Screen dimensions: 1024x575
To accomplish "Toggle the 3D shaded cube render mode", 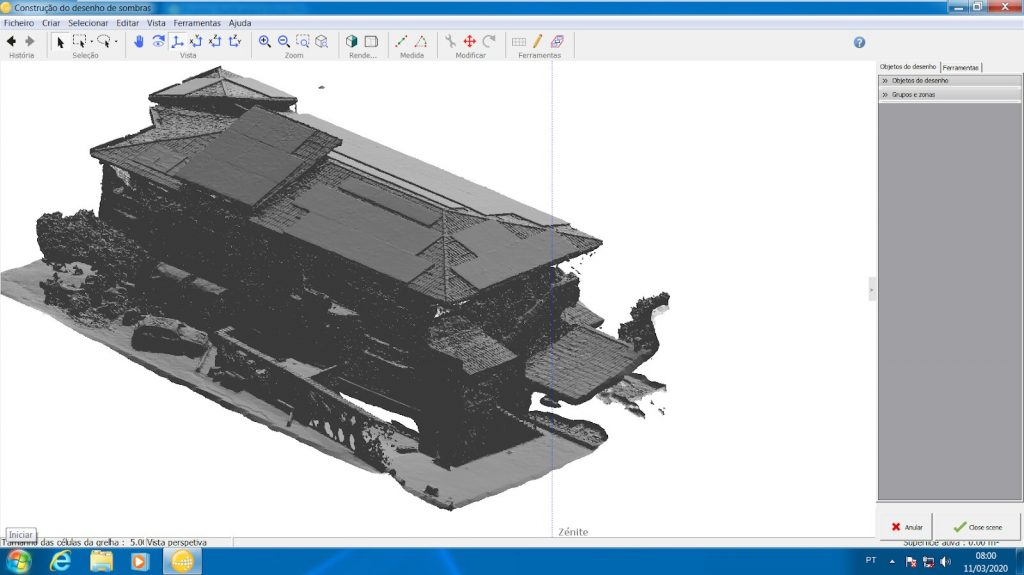I will pyautogui.click(x=351, y=42).
